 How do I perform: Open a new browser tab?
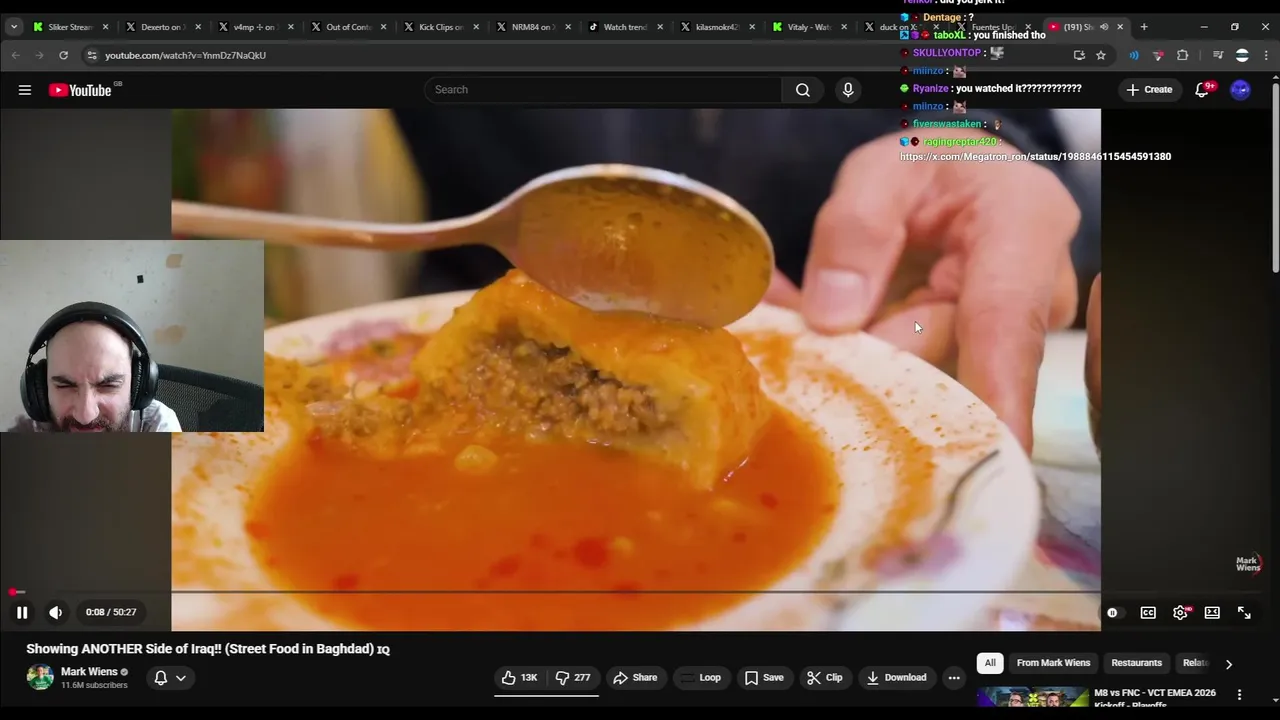[1144, 27]
